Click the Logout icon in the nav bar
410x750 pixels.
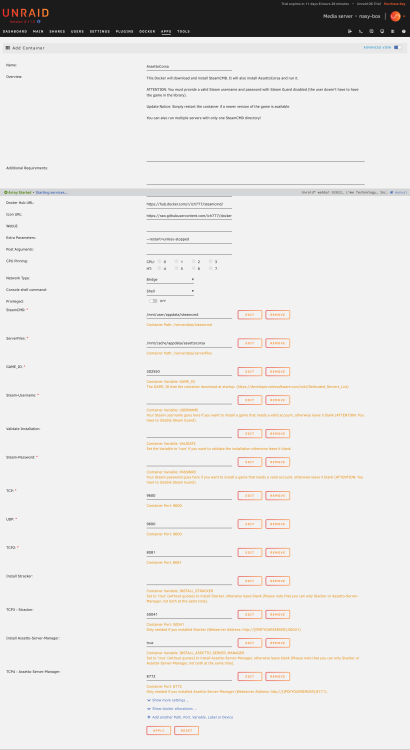(350, 32)
